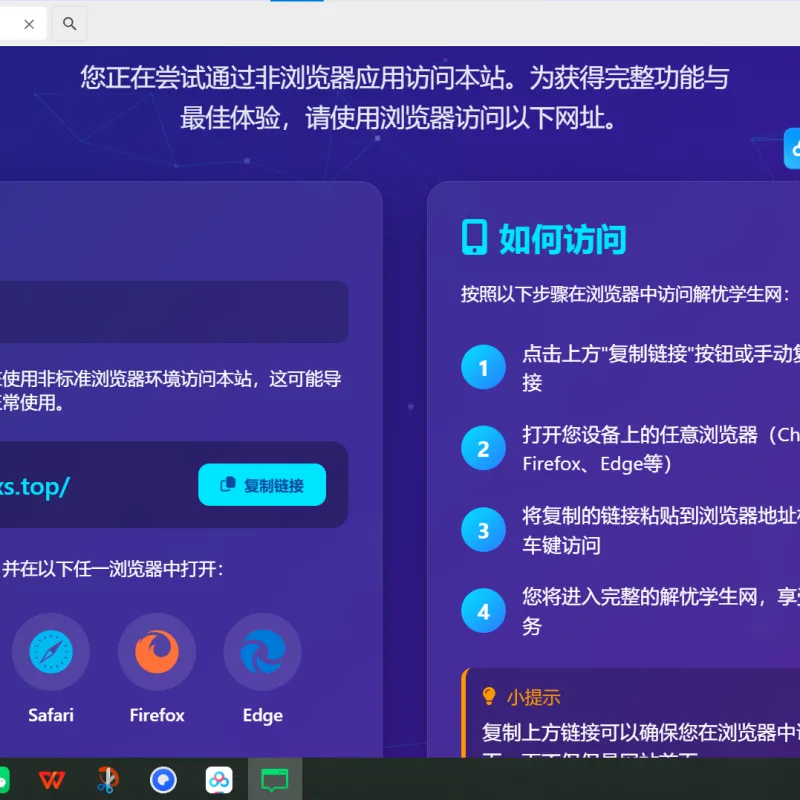Click the search magnifier icon
This screenshot has height=800, width=800.
69,23
